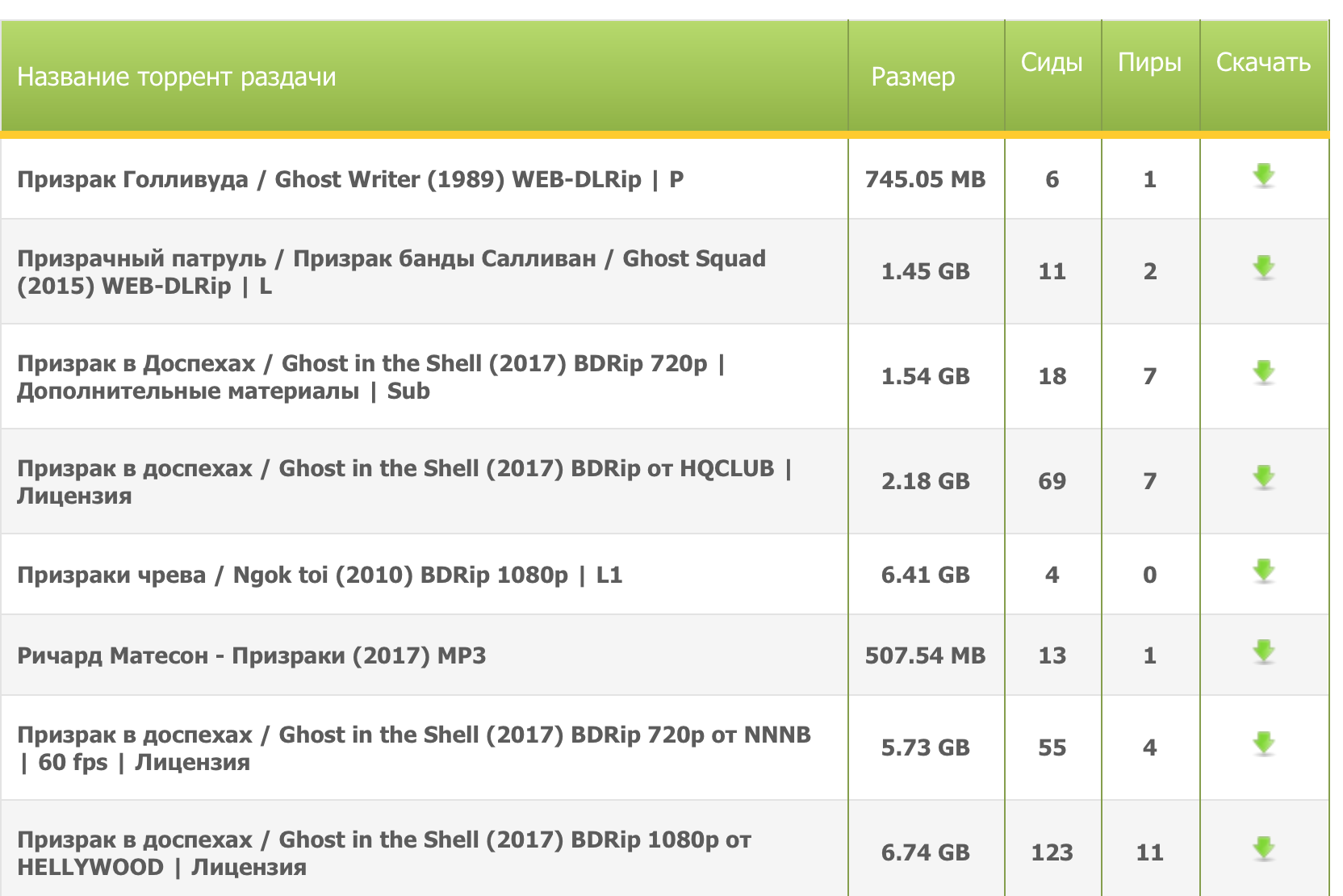This screenshot has height=896, width=1343.
Task: Click the seeds count 69
Action: [x=1052, y=481]
